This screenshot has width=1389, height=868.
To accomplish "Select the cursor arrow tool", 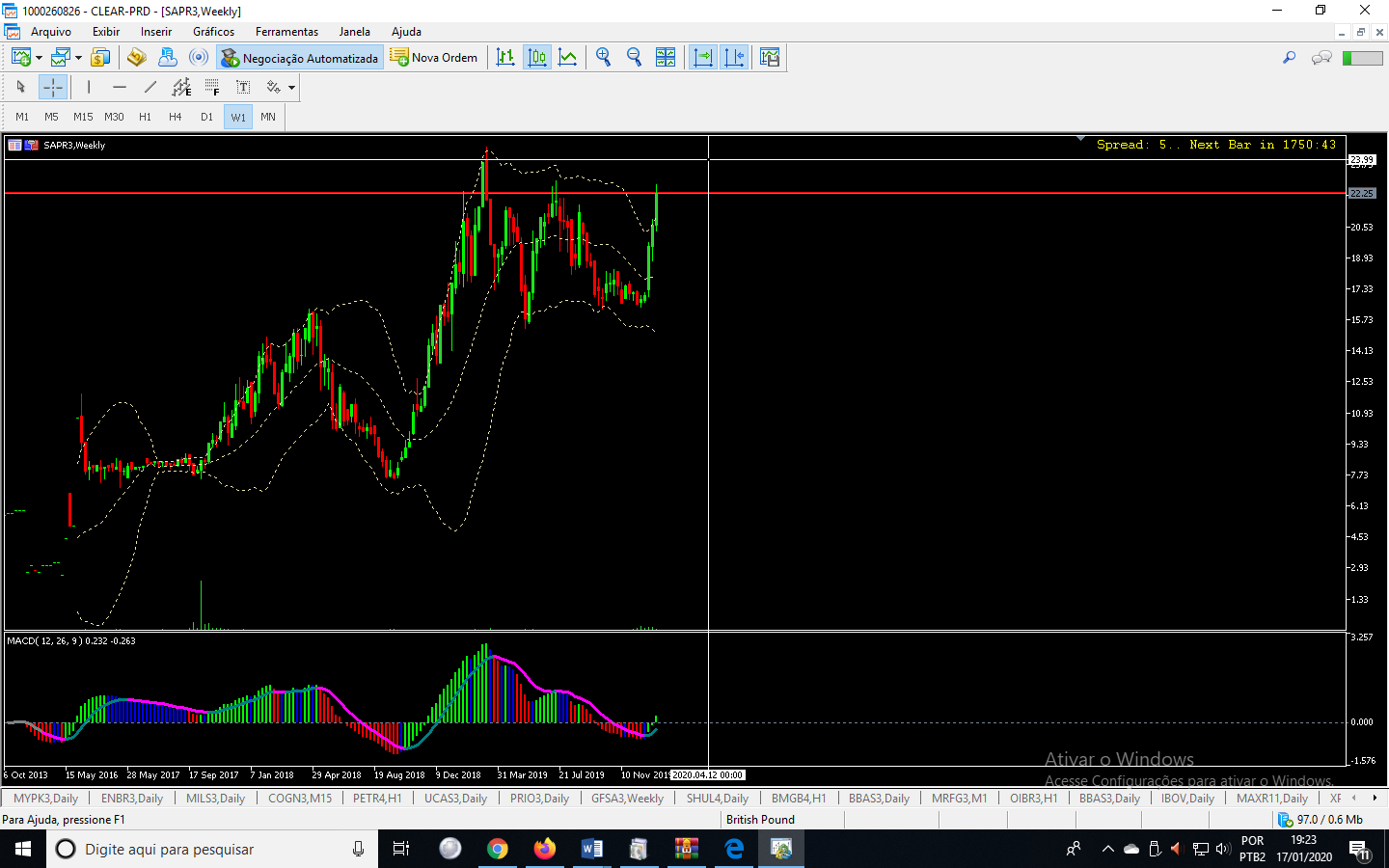I will (x=21, y=87).
